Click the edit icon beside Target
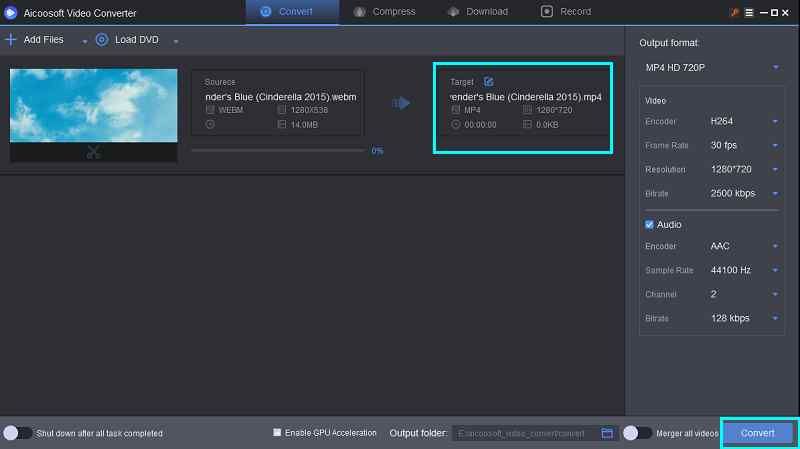Screen dimensions: 800x449 [x=488, y=81]
